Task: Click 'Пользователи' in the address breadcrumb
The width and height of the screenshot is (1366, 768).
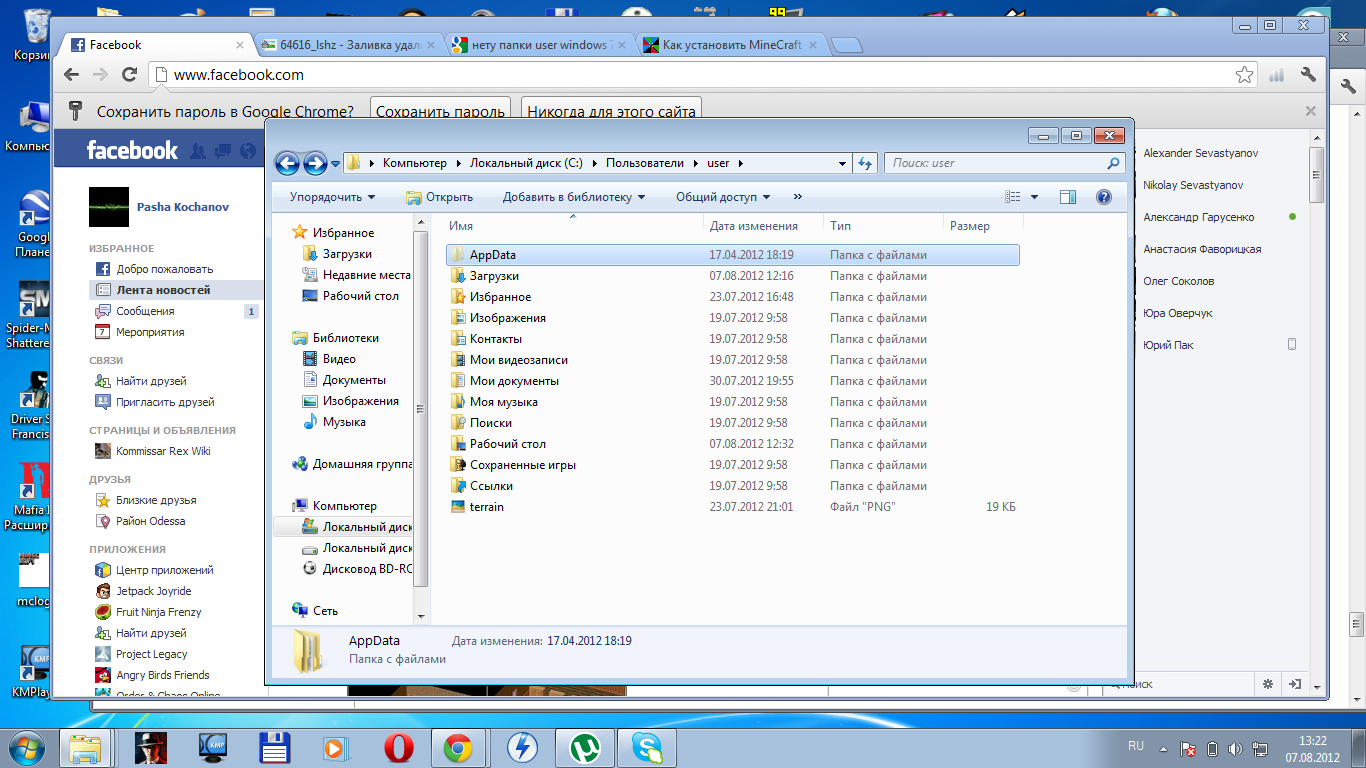Action: 644,163
